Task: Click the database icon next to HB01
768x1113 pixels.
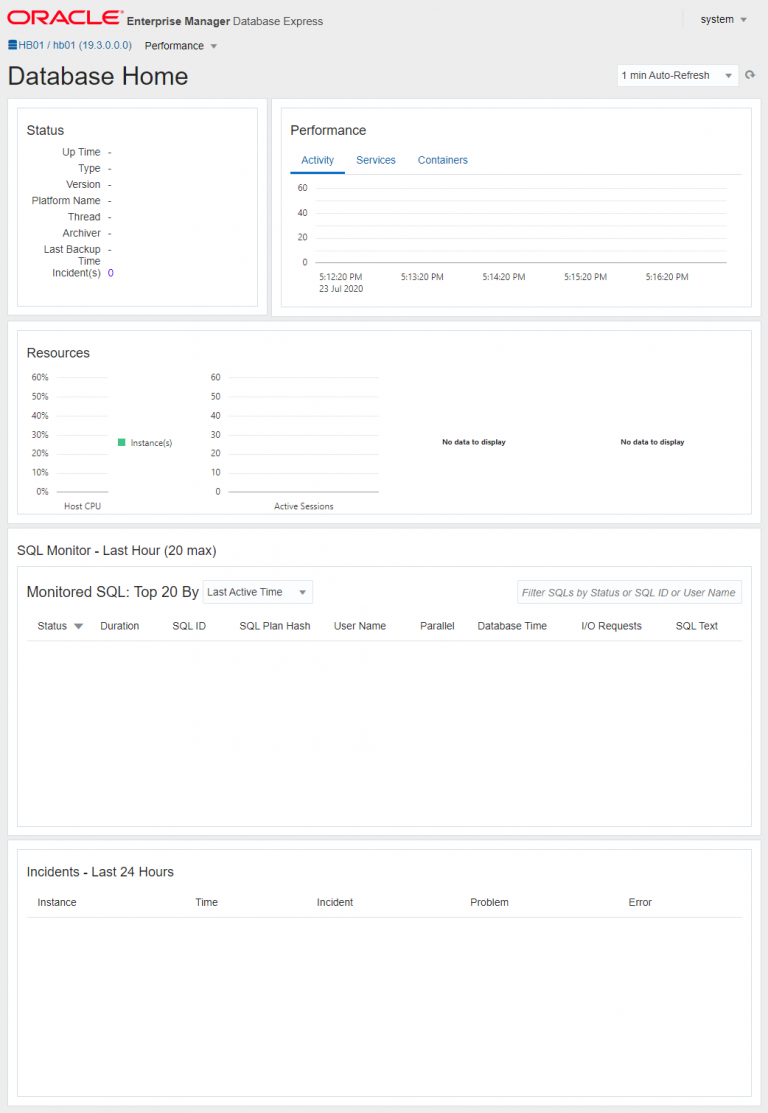Action: [12, 45]
